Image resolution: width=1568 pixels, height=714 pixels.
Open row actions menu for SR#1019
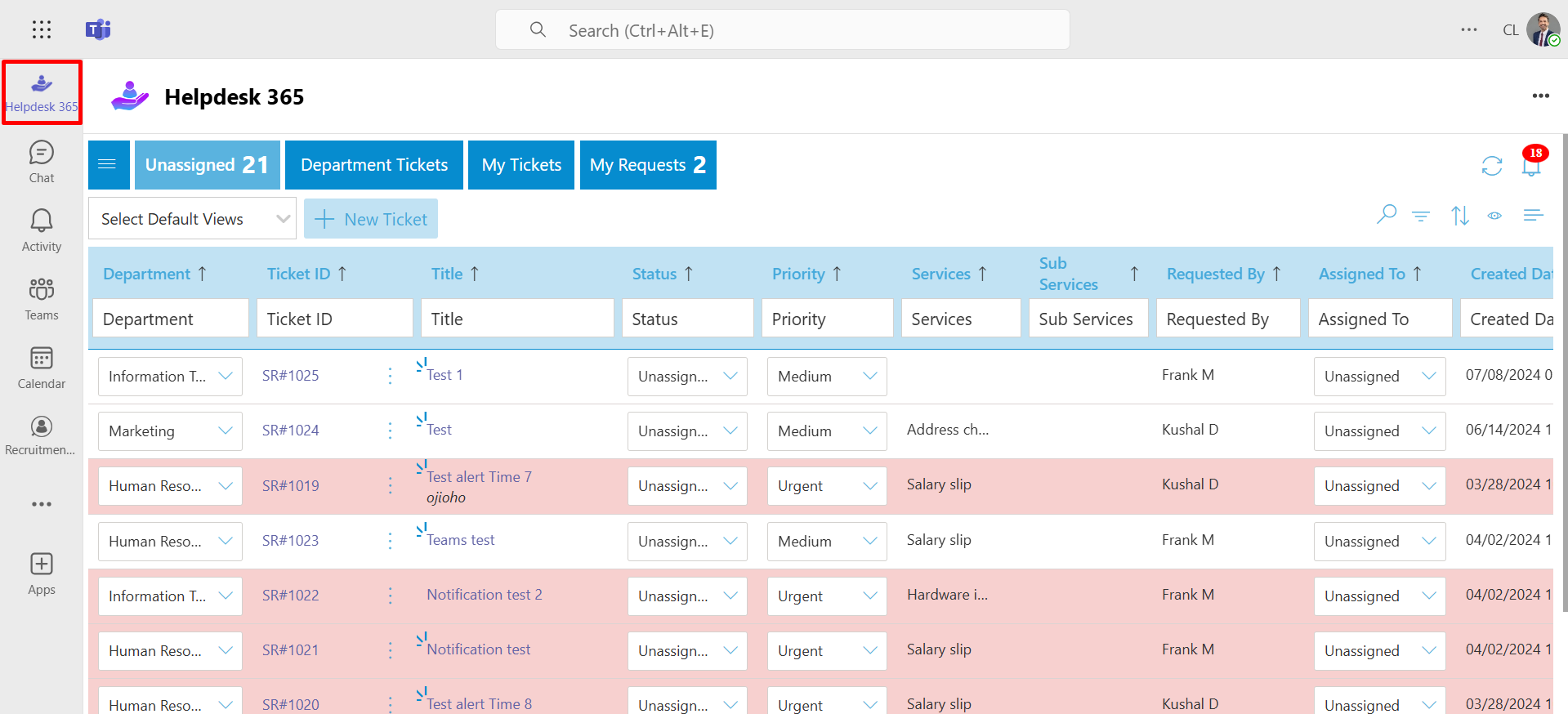point(391,486)
